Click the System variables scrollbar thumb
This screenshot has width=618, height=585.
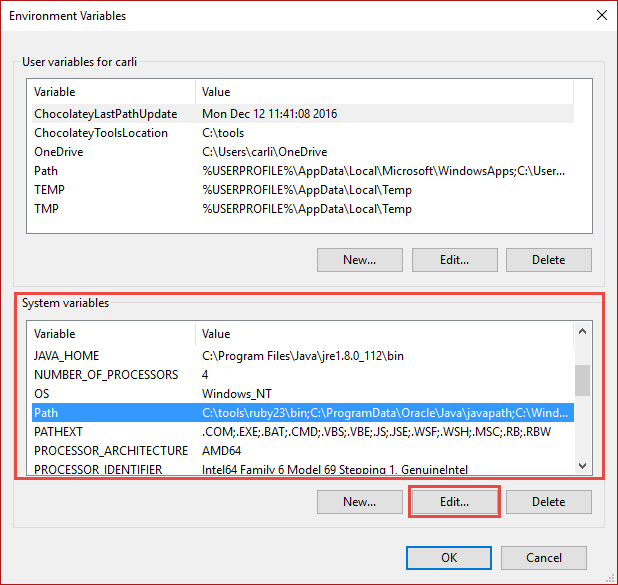[x=582, y=380]
